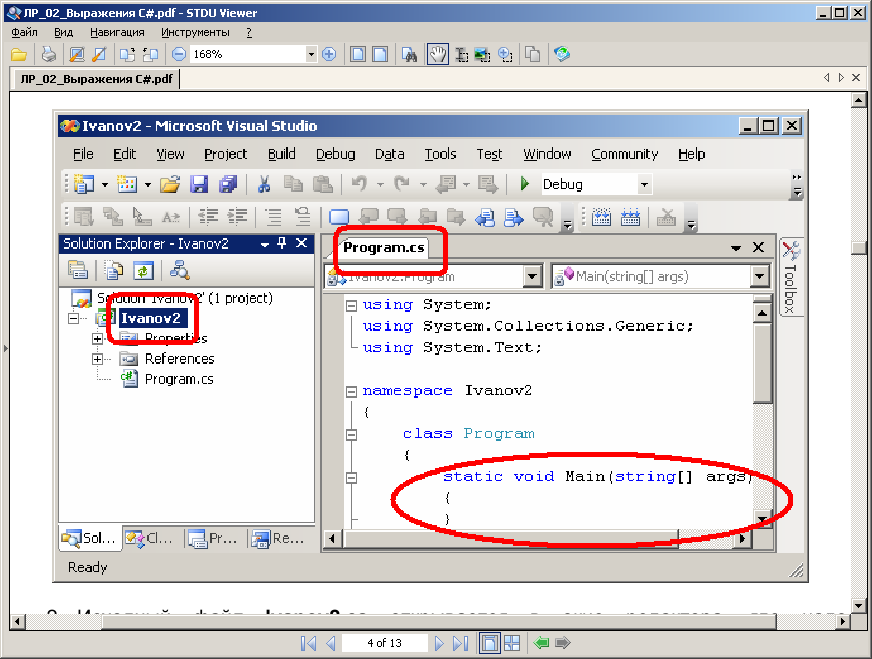
Task: Open the Инструменты menu
Action: tap(195, 32)
